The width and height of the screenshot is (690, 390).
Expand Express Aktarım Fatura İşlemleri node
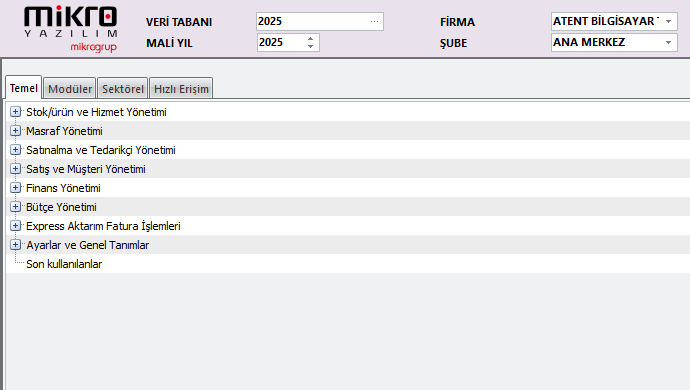(15, 226)
